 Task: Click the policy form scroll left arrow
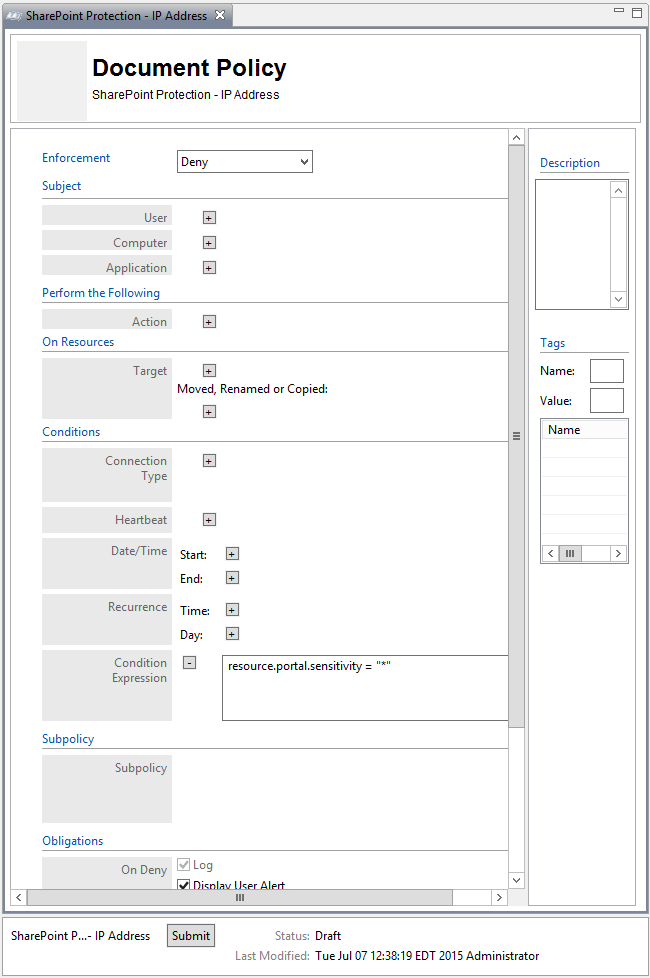click(x=19, y=898)
